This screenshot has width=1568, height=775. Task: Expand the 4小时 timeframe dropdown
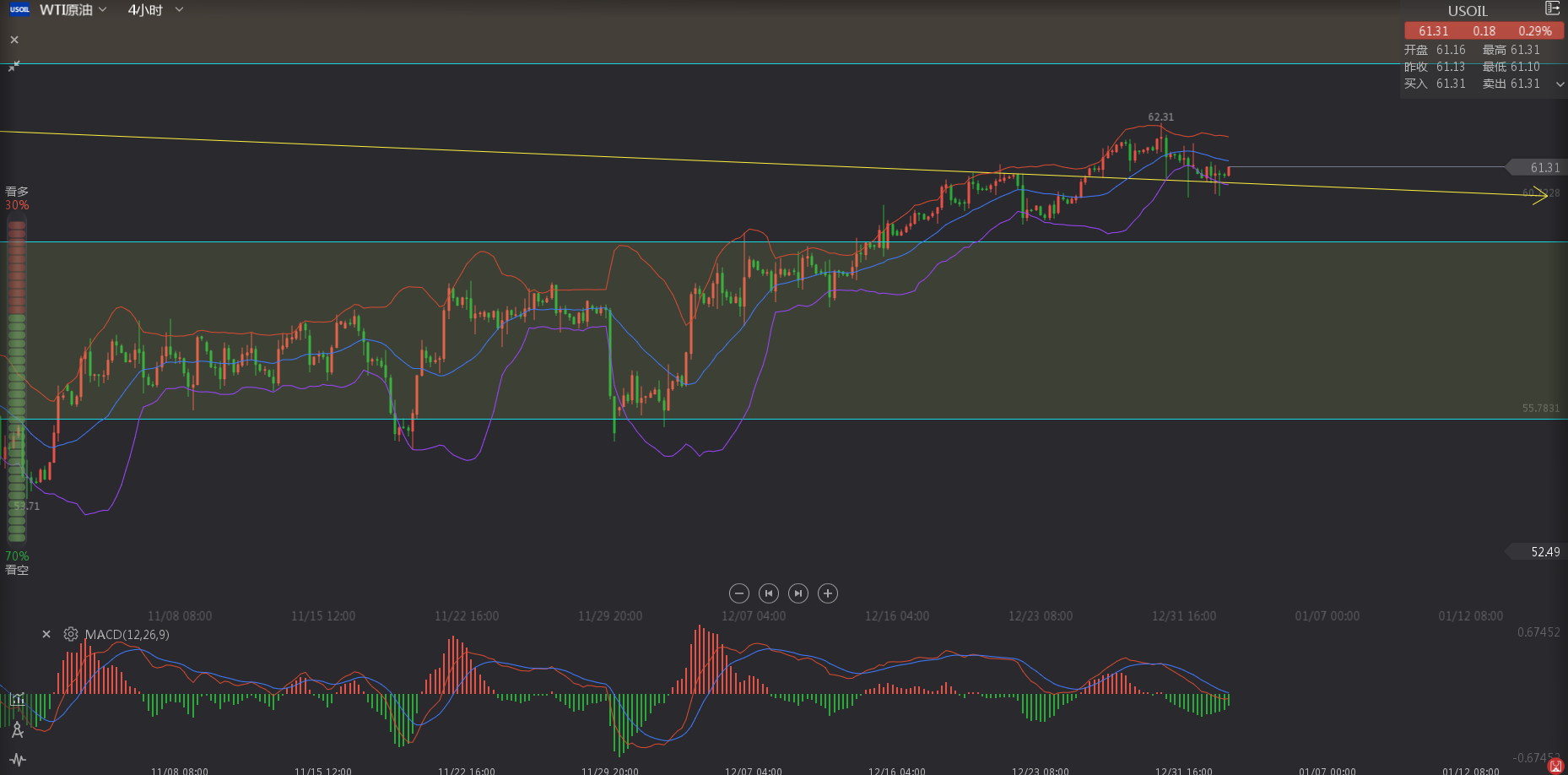click(x=179, y=10)
